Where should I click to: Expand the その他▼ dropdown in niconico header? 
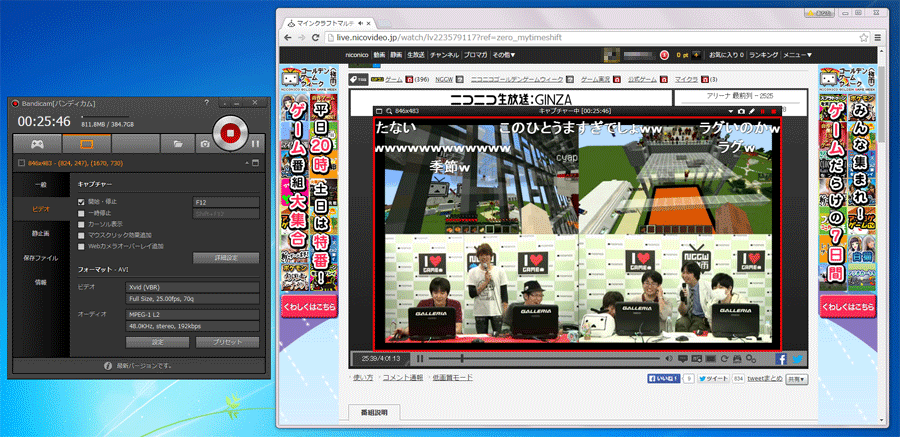coord(505,55)
